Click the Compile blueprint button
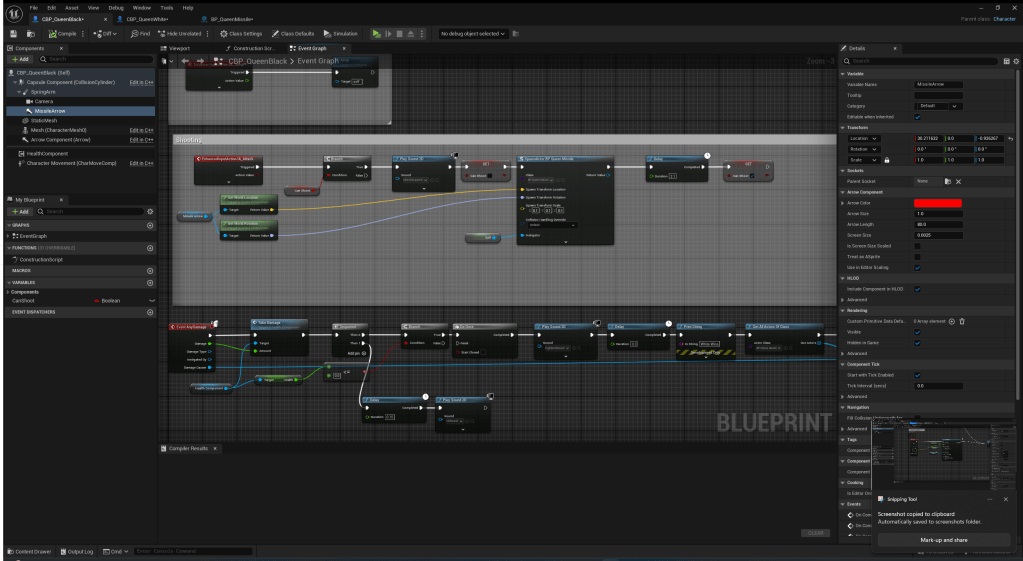Viewport: 1023px width, 561px height. [x=61, y=33]
